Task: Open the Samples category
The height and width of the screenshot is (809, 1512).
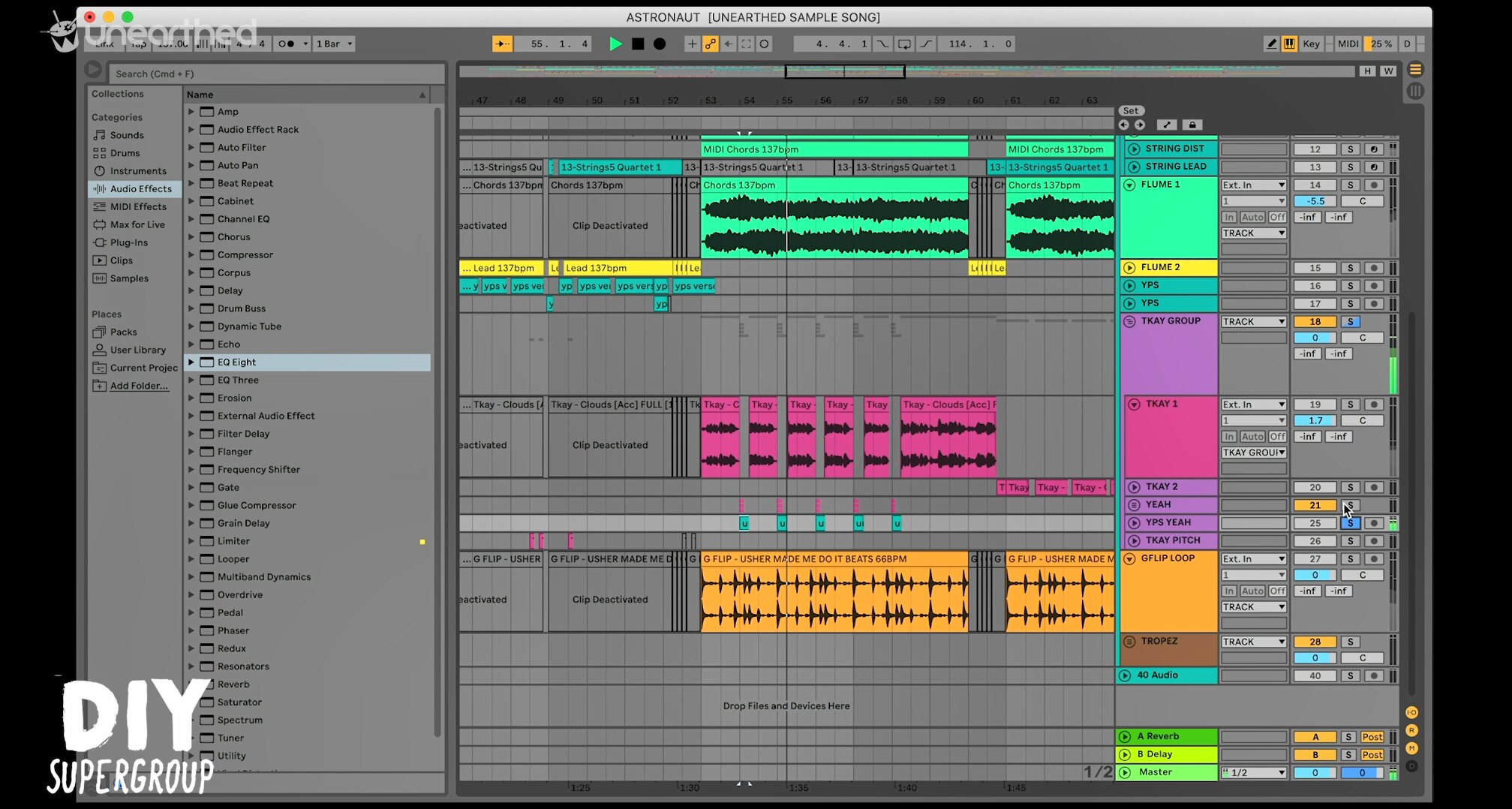Action: coord(121,278)
